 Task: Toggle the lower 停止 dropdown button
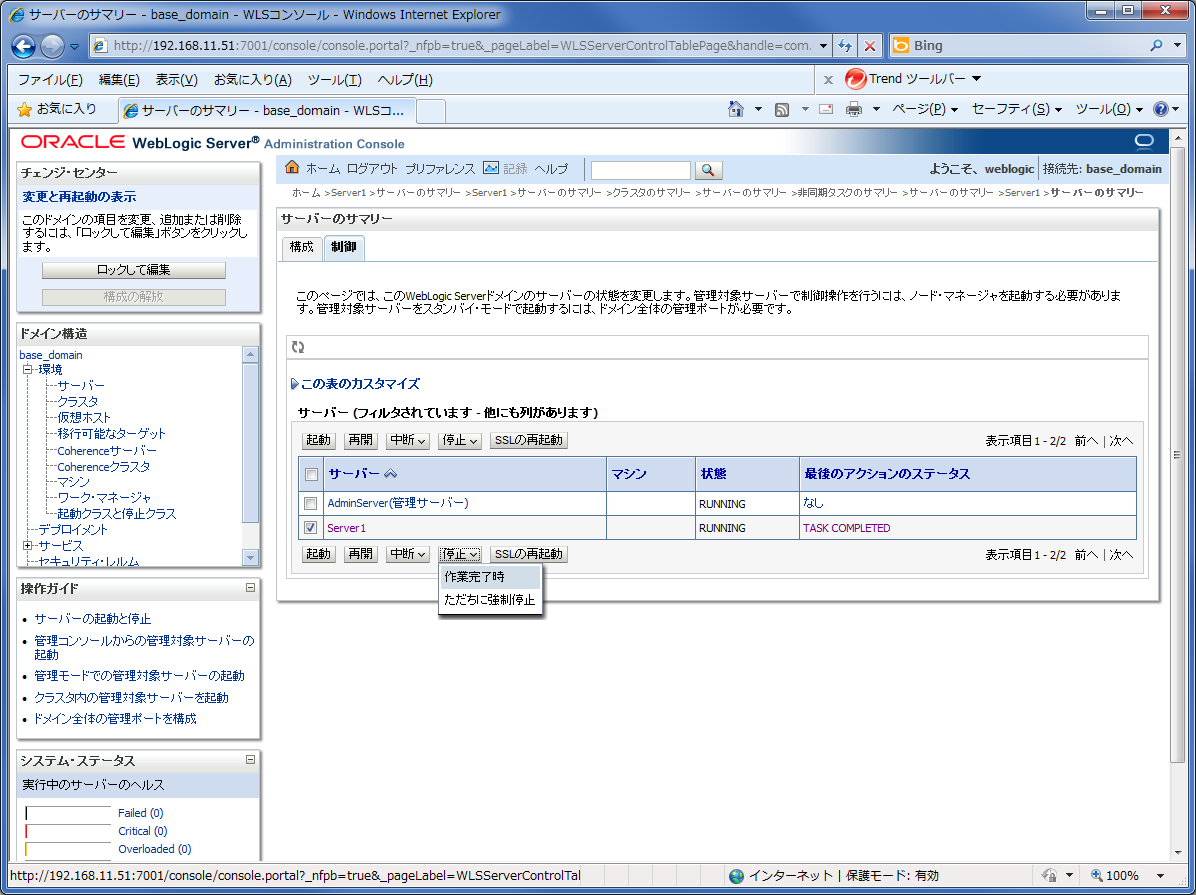459,554
